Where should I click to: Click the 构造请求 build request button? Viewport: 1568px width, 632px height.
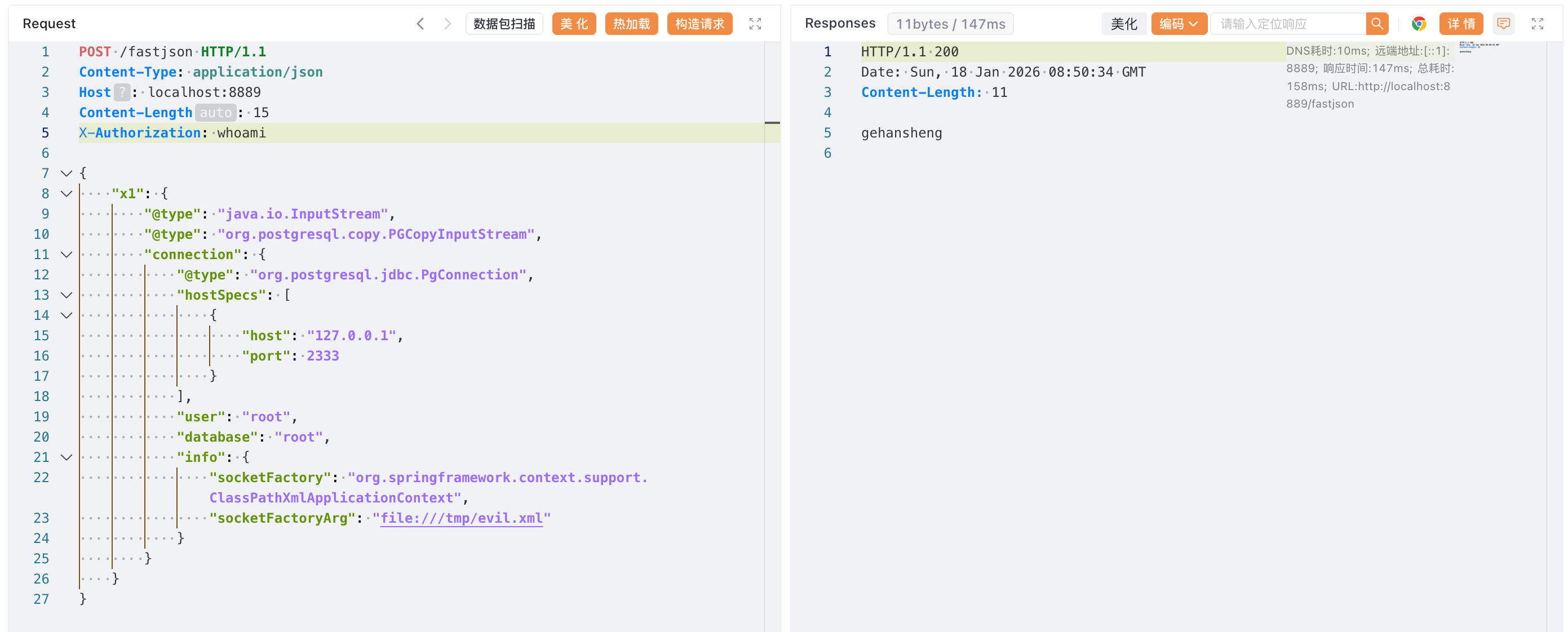[699, 24]
